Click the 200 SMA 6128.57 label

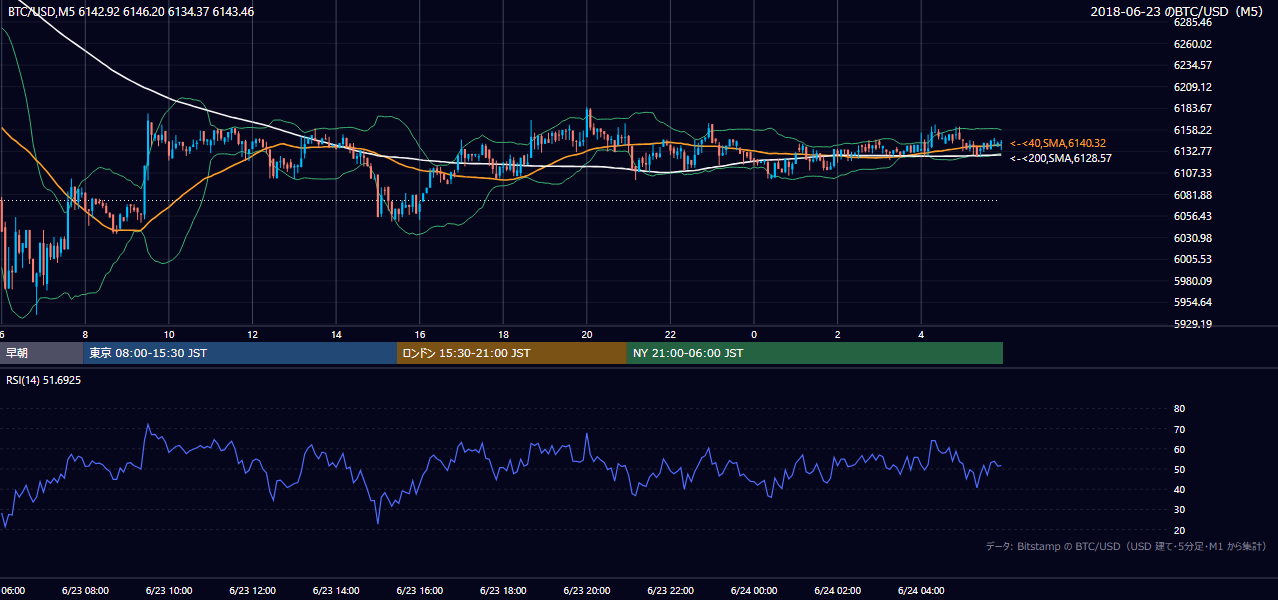click(1060, 158)
